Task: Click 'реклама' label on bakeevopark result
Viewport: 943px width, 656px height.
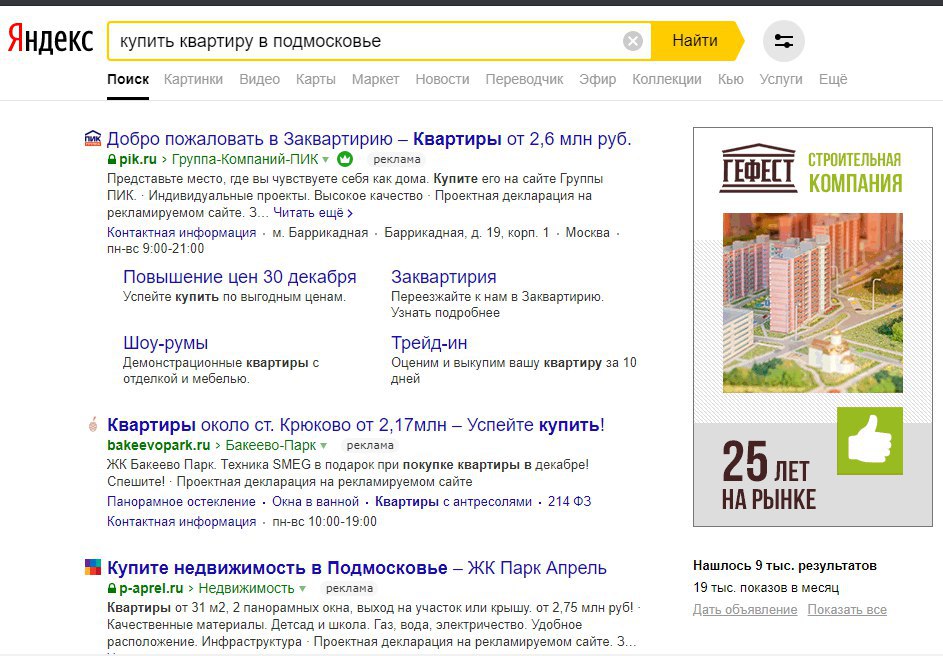Action: coord(370,446)
